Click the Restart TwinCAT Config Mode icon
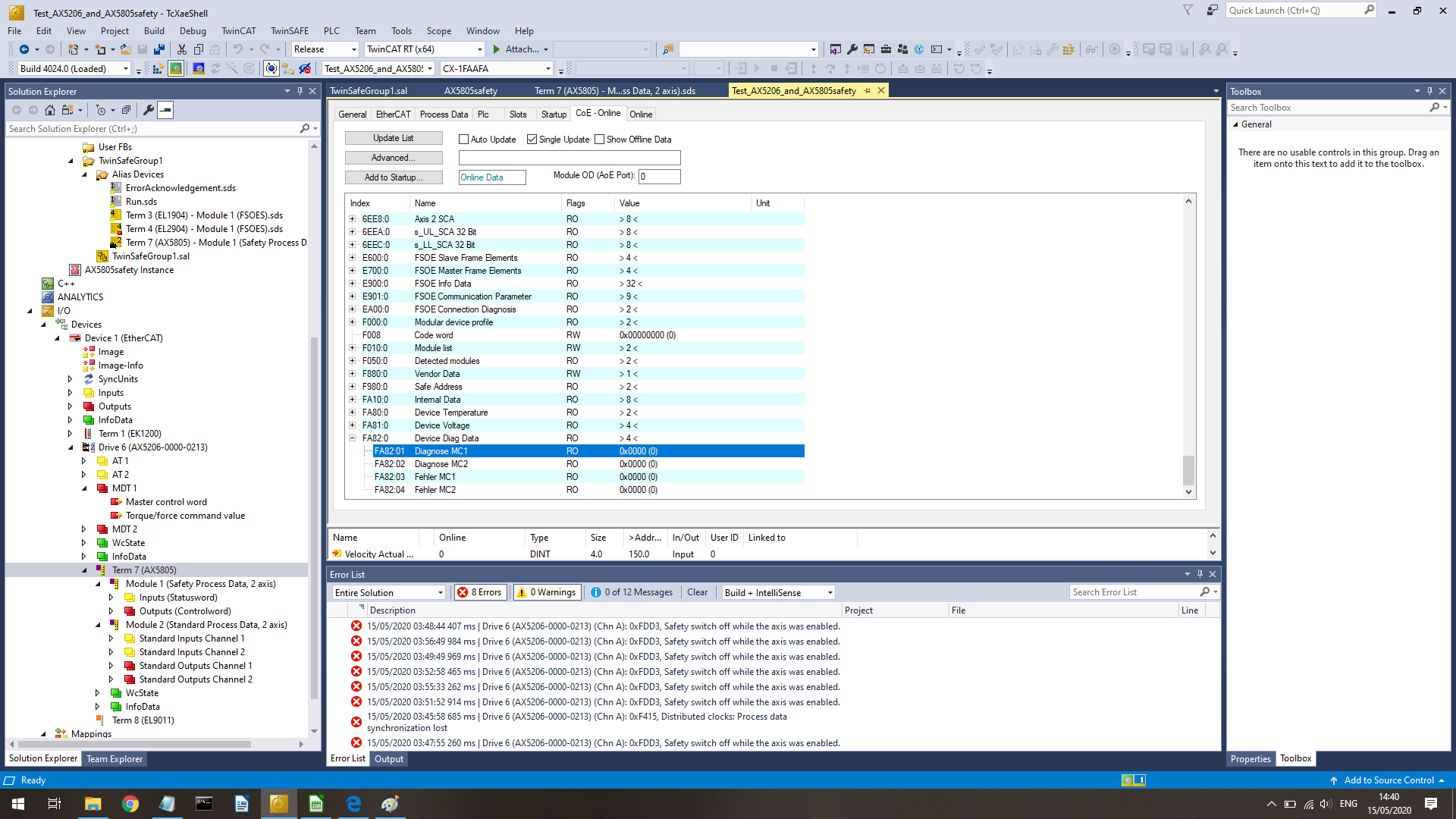Screen dimensions: 1456x819 click(x=199, y=69)
